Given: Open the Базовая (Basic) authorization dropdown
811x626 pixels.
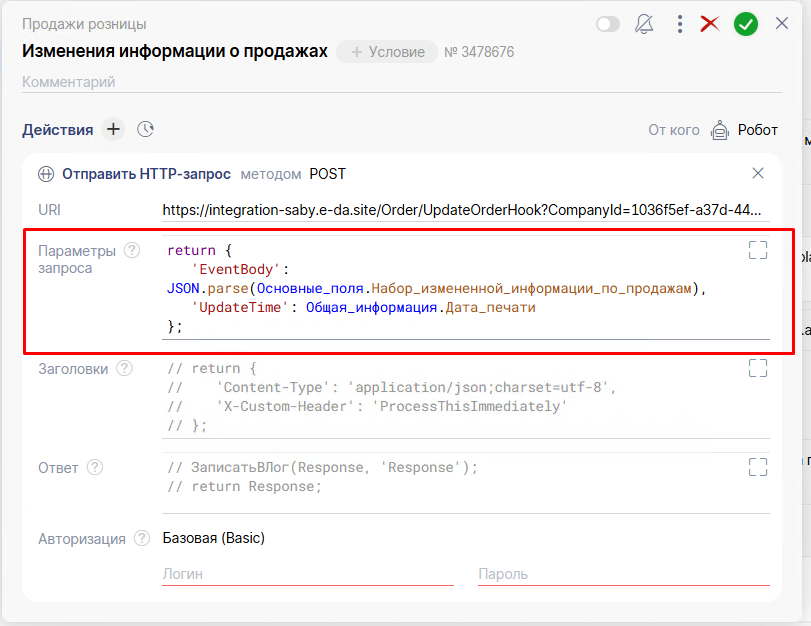Looking at the screenshot, I should tap(213, 538).
